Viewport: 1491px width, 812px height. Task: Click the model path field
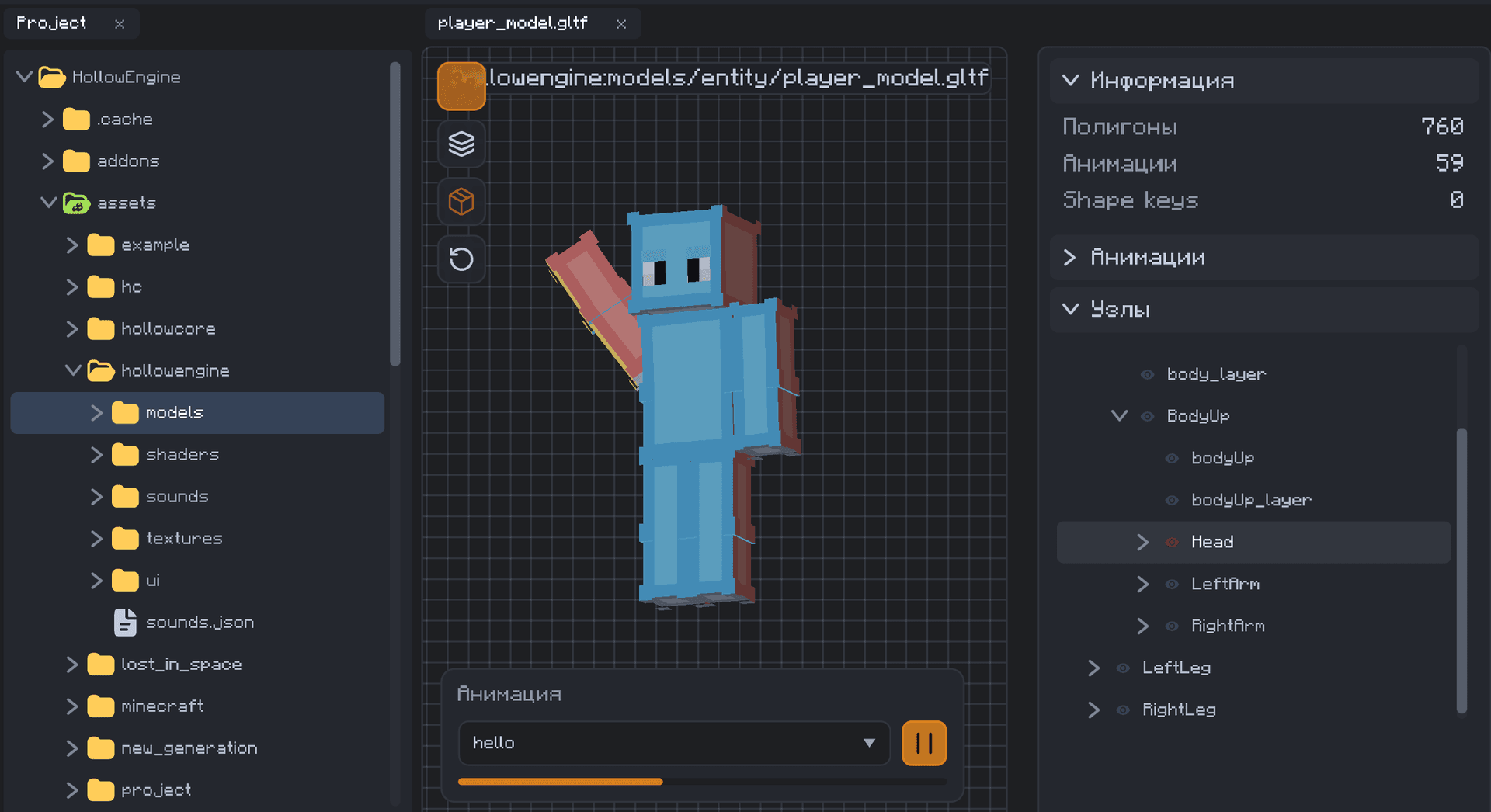click(738, 78)
